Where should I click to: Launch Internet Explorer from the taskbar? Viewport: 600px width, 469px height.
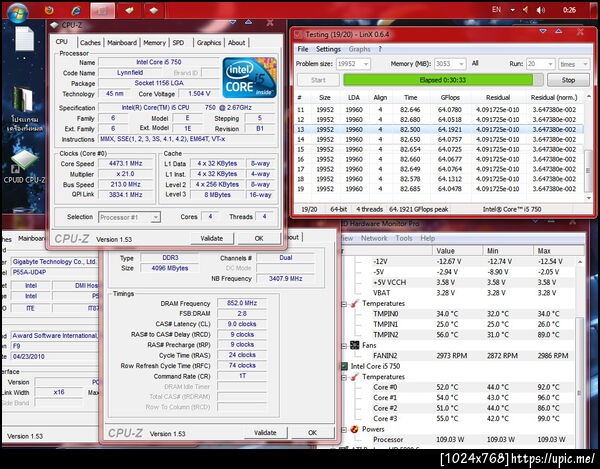(76, 10)
